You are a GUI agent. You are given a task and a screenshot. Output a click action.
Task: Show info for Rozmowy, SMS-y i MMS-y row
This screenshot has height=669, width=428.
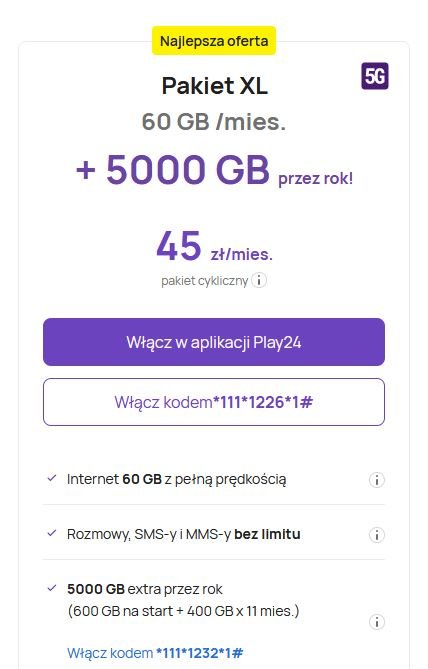[376, 535]
